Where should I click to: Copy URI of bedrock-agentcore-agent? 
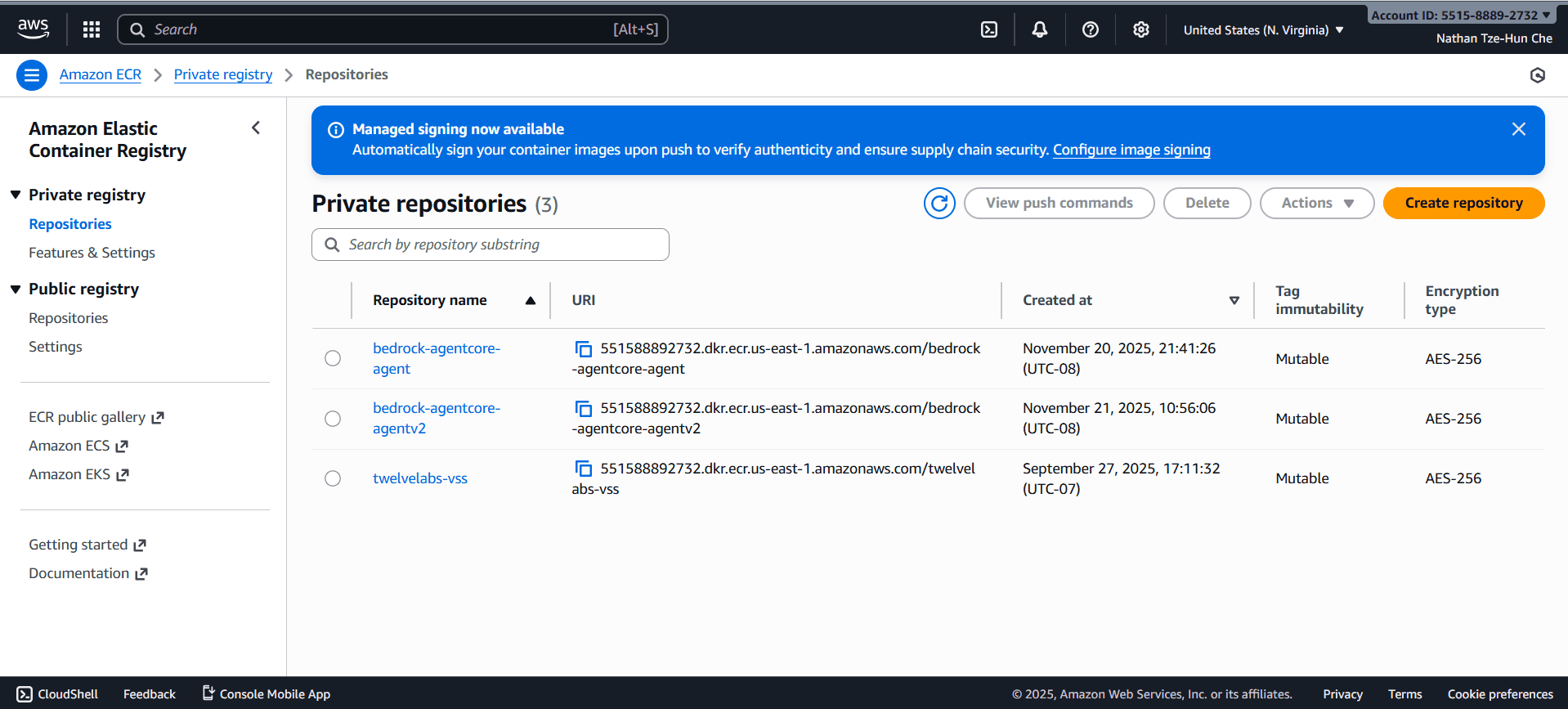tap(584, 349)
